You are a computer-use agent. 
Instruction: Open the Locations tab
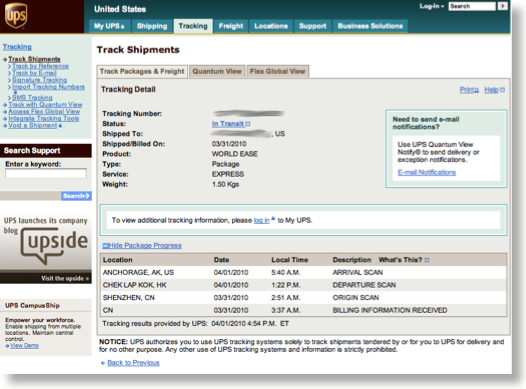point(271,26)
